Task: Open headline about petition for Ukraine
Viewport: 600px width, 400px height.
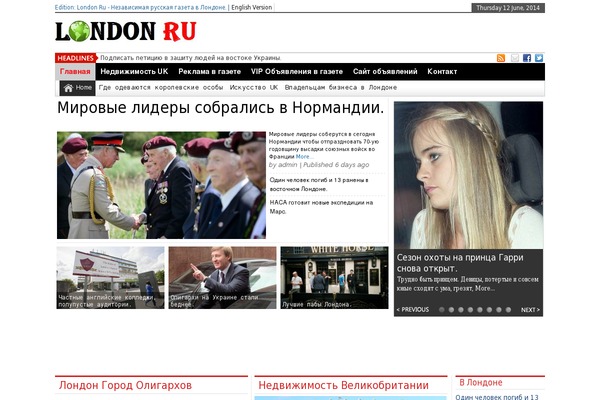Action: tap(191, 58)
